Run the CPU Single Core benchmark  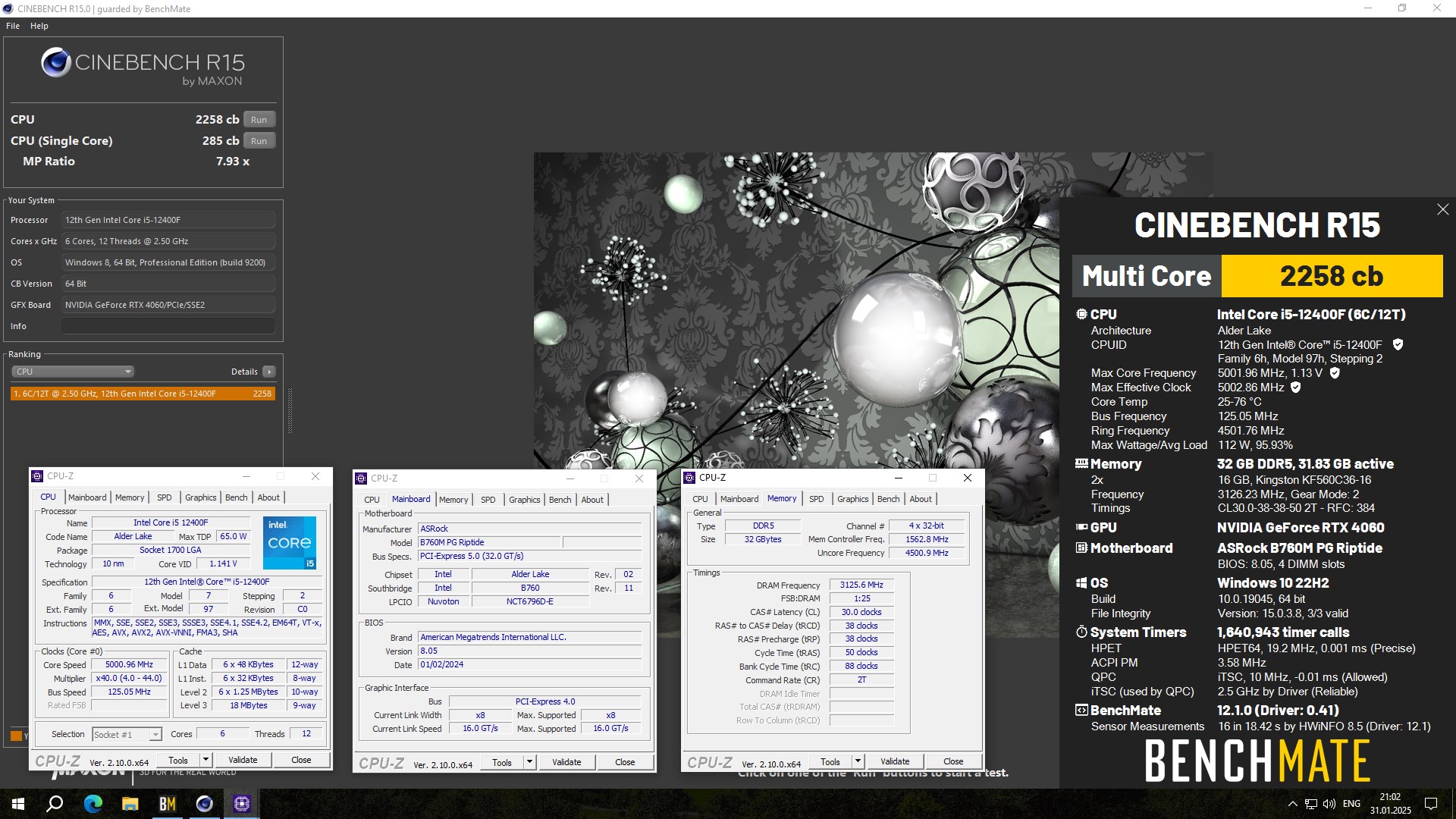259,140
